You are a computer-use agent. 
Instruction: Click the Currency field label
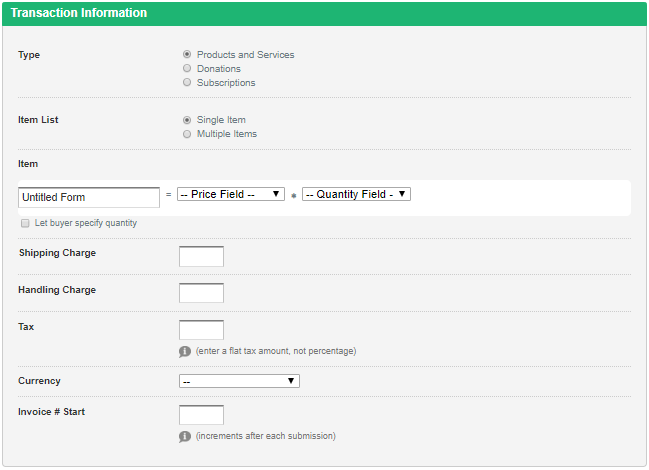coord(39,381)
